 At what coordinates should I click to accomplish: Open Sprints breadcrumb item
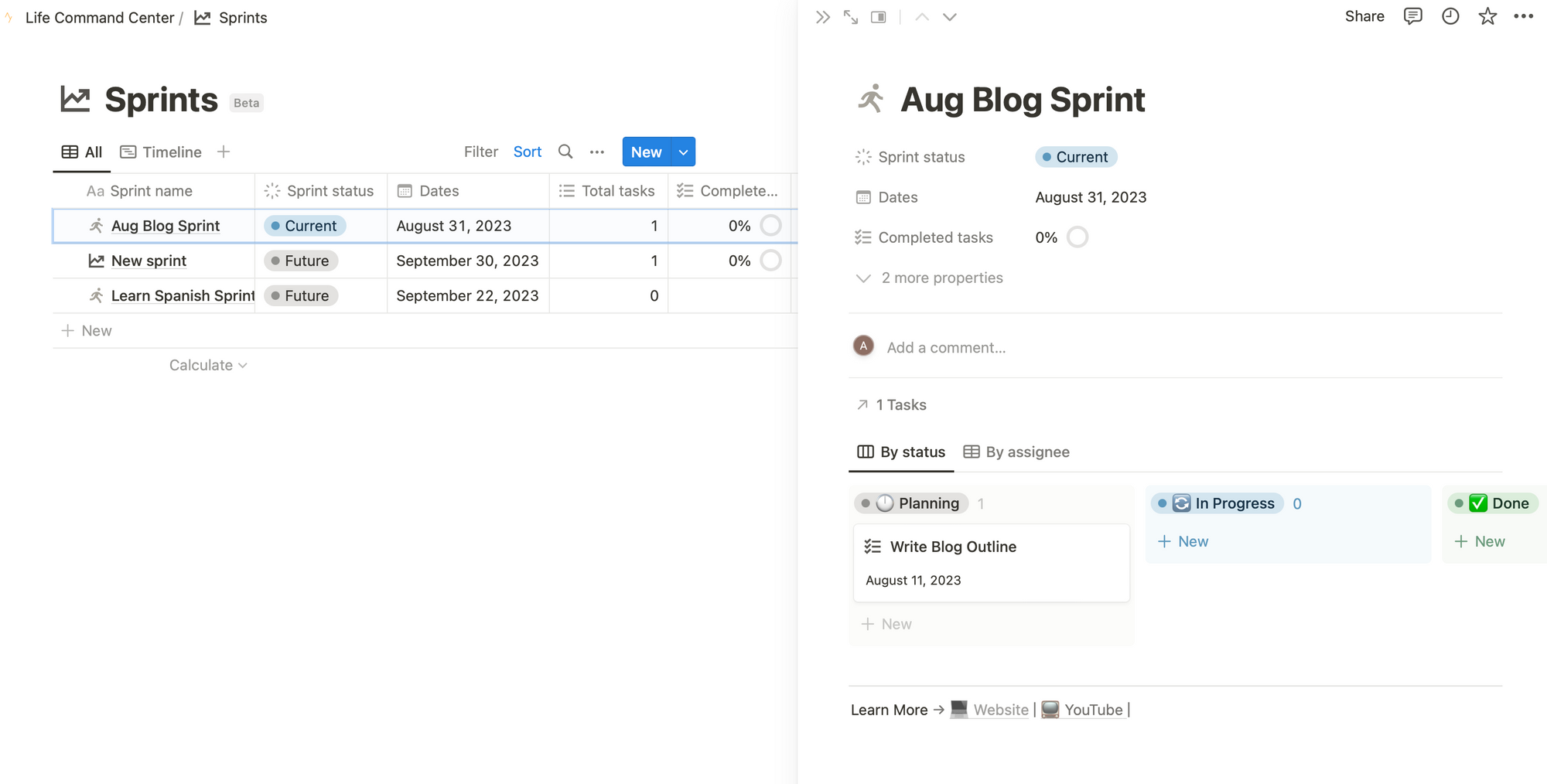(231, 18)
